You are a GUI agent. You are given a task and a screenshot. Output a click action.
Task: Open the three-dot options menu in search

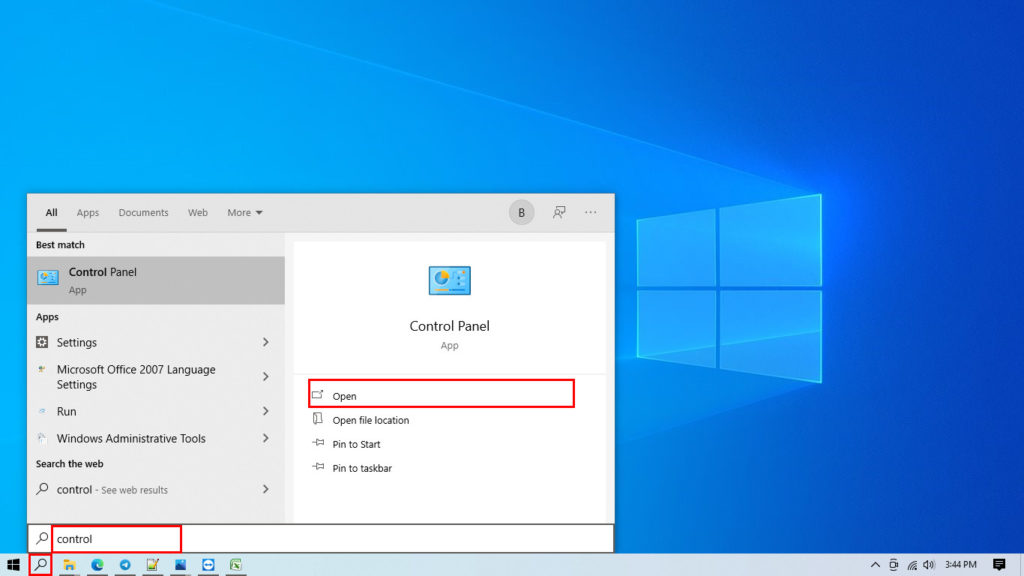point(590,212)
